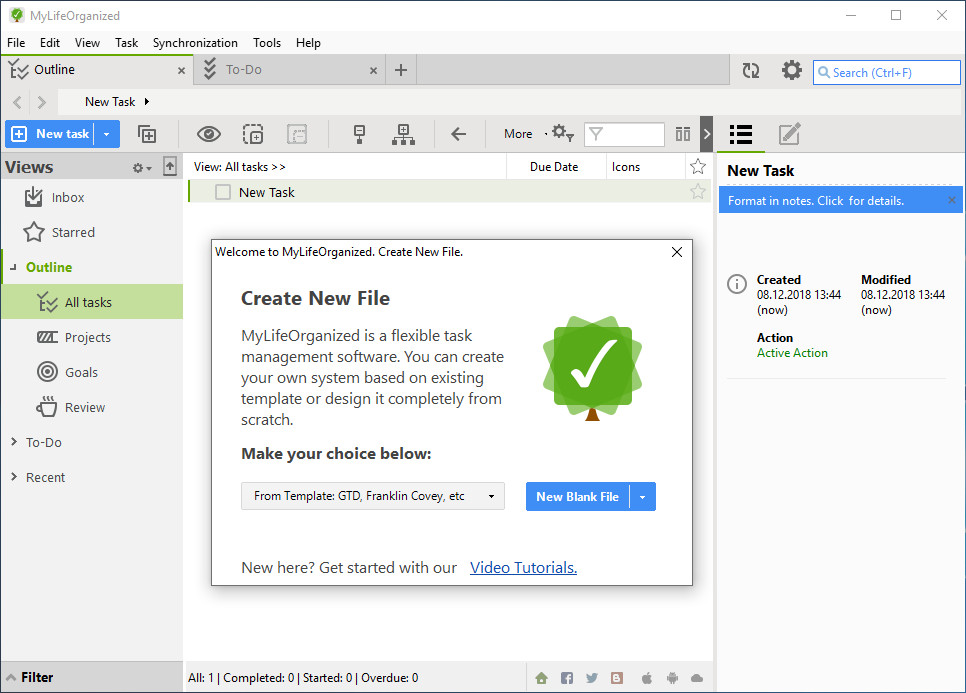Image resolution: width=966 pixels, height=693 pixels.
Task: Click the Blogger icon in status bar
Action: tap(617, 678)
